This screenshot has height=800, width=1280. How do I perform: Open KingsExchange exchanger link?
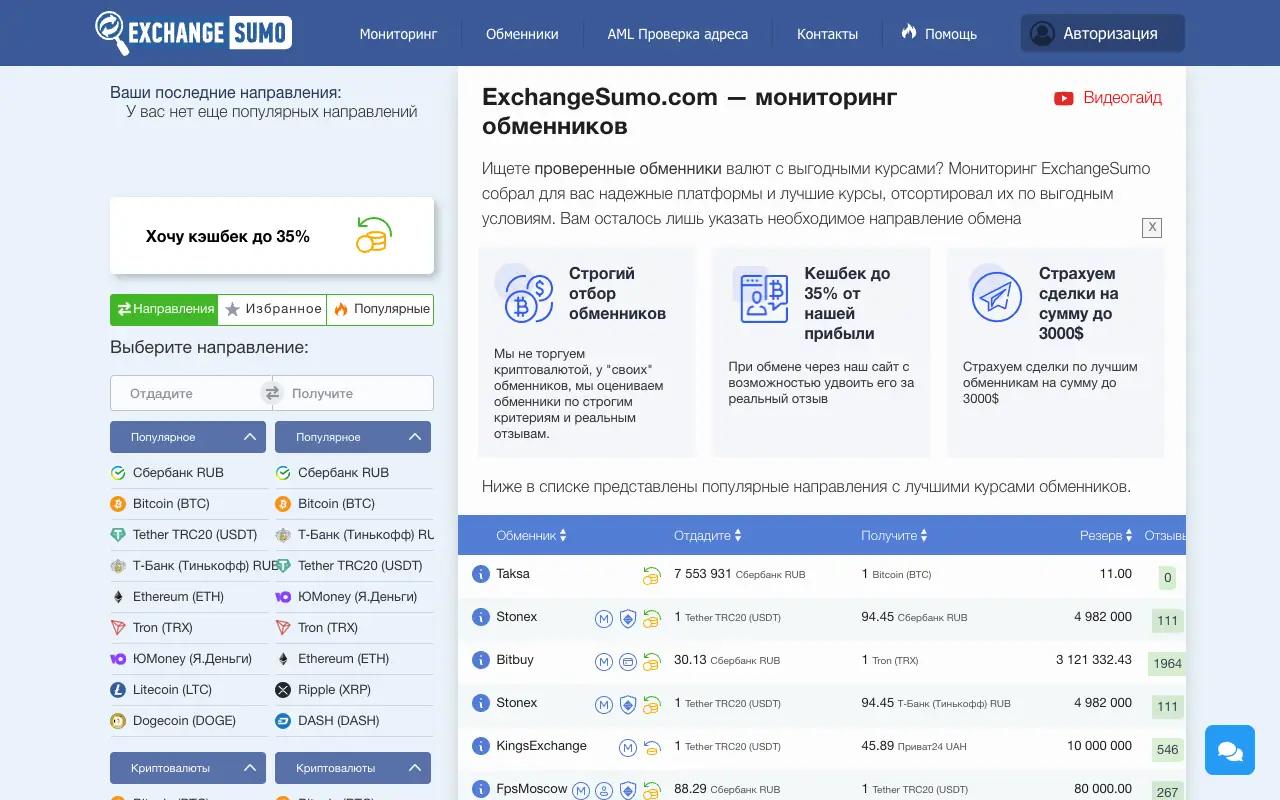click(541, 746)
